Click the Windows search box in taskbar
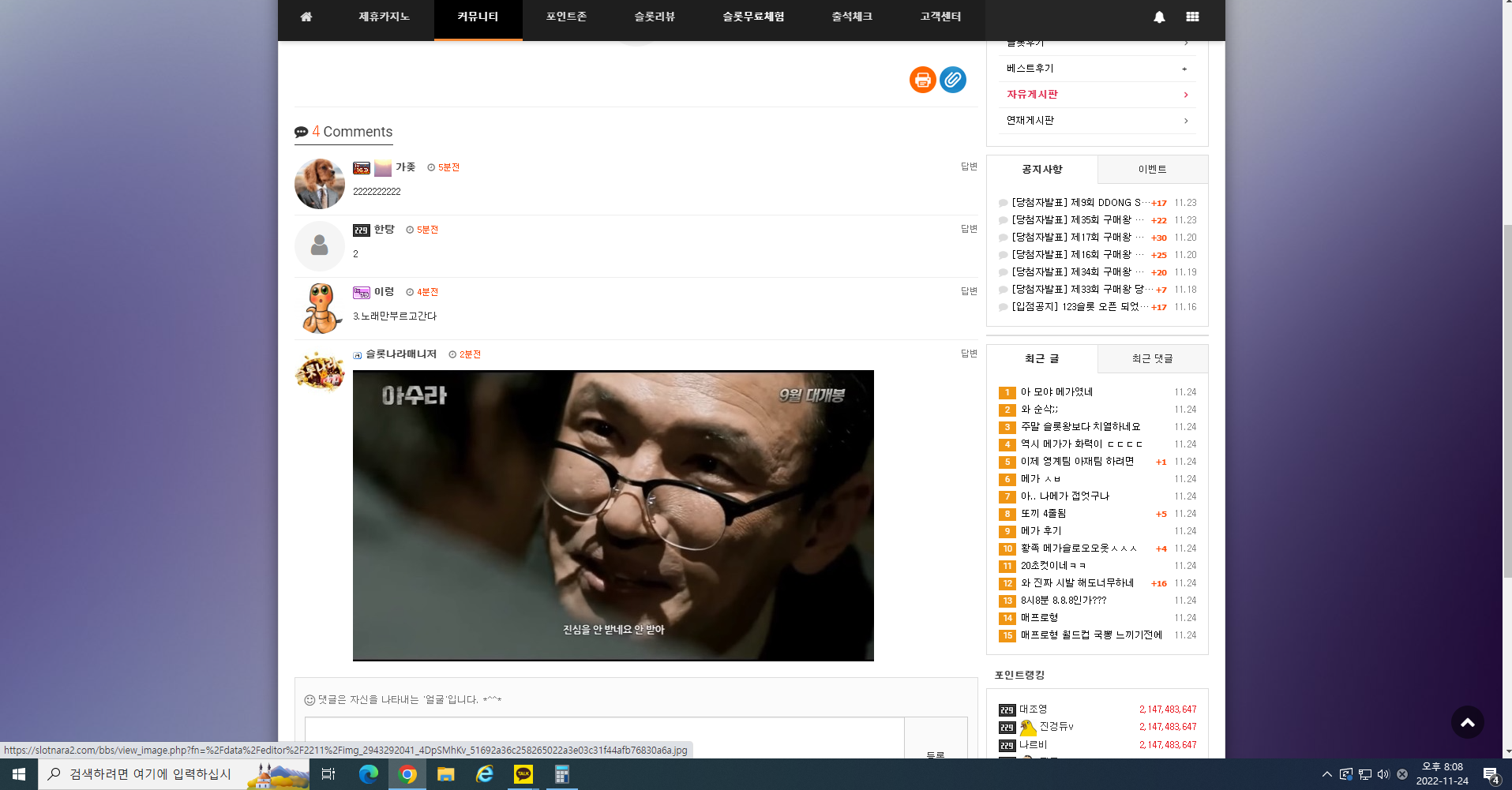1512x790 pixels. pyautogui.click(x=174, y=774)
